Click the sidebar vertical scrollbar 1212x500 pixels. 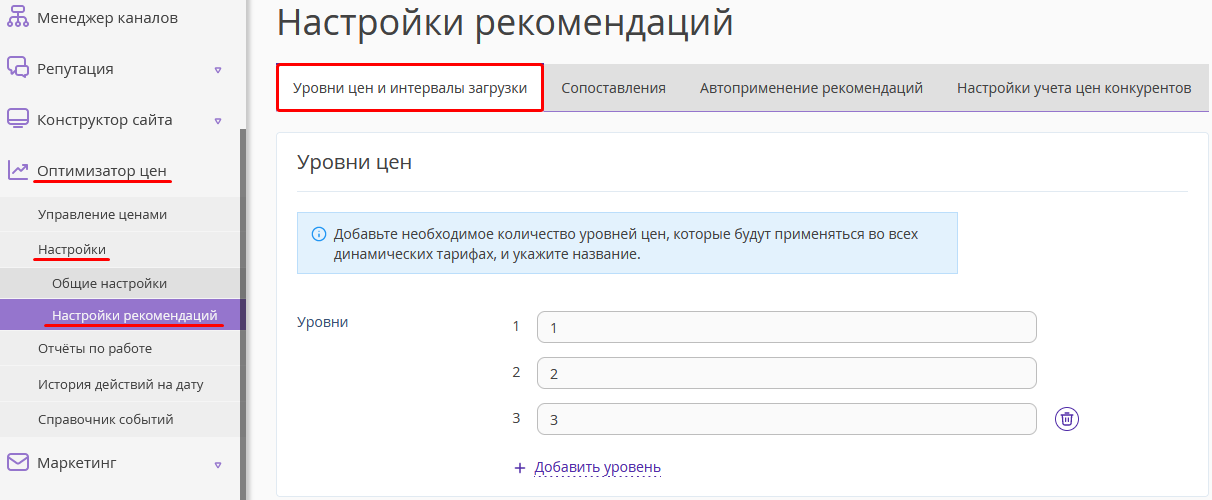(x=242, y=312)
